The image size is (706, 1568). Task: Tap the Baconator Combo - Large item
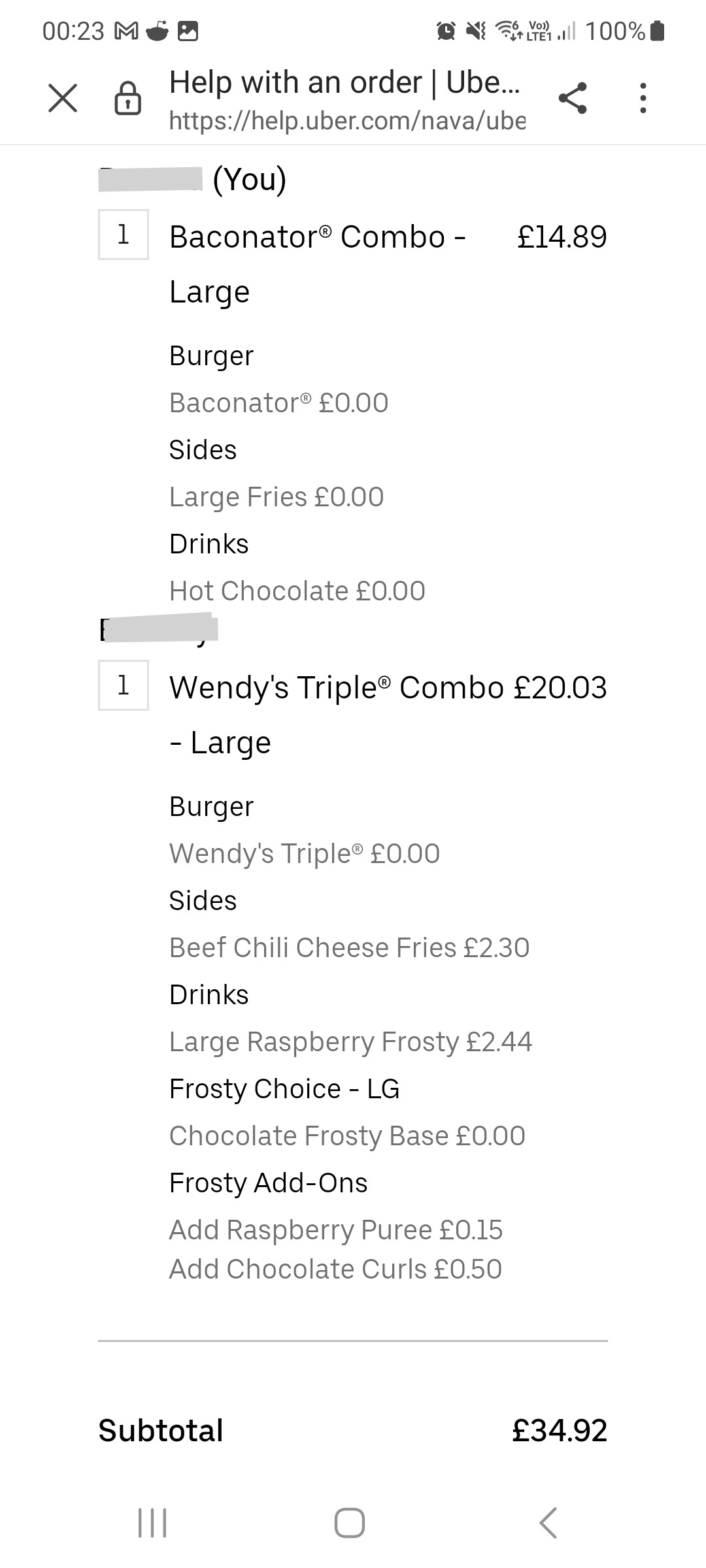(x=318, y=264)
